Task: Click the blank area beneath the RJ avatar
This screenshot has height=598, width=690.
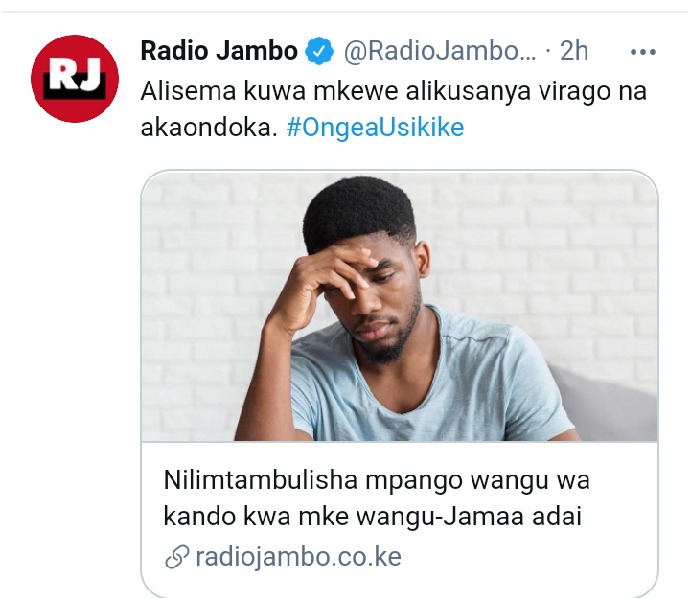Action: pos(75,352)
